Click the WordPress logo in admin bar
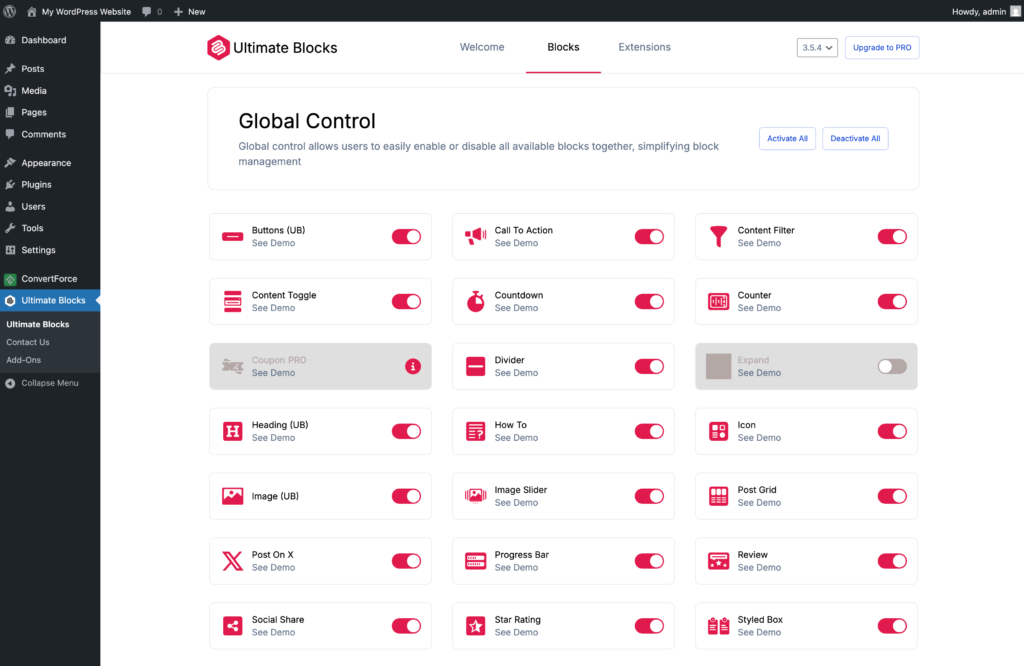The image size is (1024, 666). tap(11, 11)
